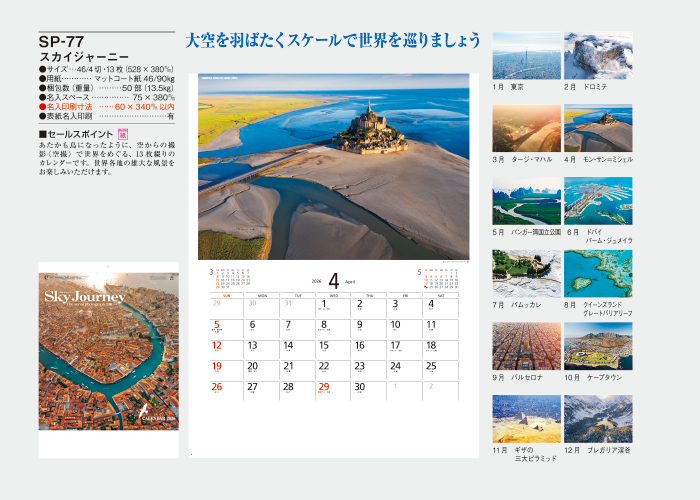Select the February ドロミテ thumbnail
Screen dimensions: 700x500
coord(597,55)
